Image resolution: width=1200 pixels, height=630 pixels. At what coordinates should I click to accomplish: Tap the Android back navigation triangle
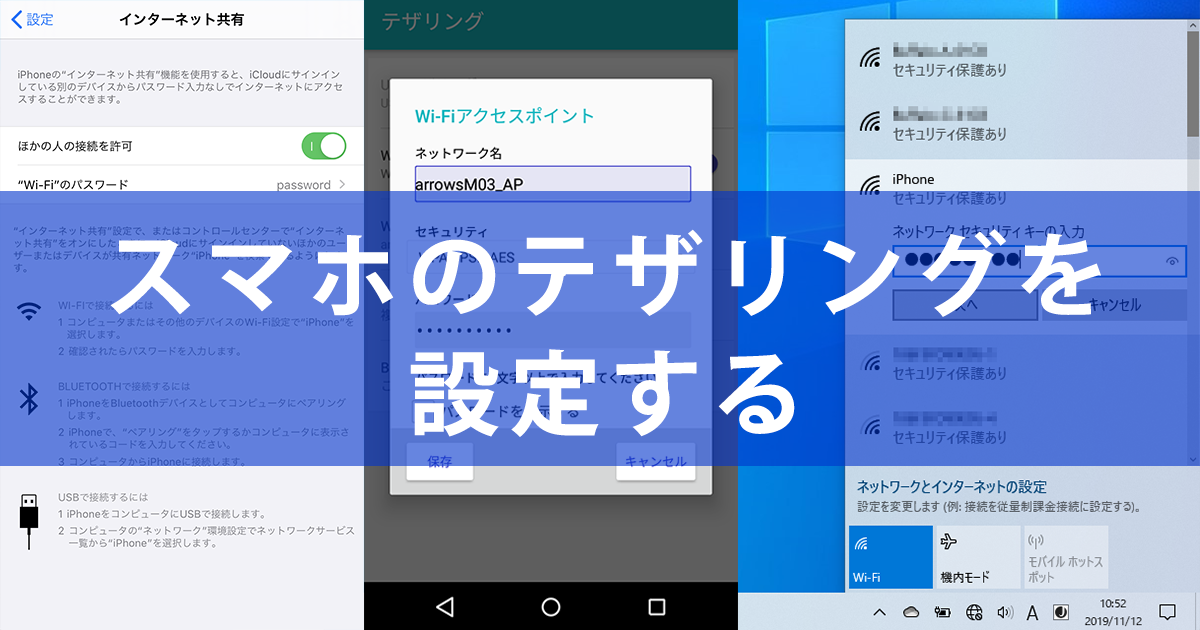tap(445, 606)
